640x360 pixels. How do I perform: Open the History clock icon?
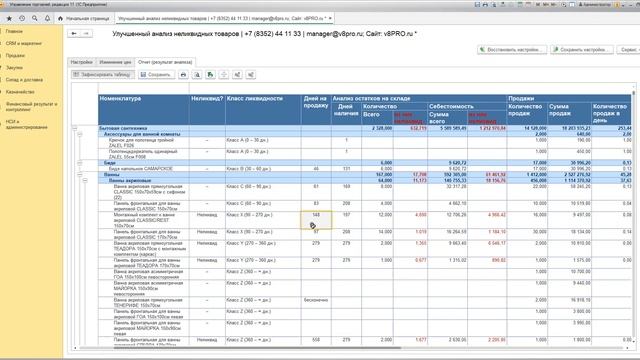pos(22,18)
